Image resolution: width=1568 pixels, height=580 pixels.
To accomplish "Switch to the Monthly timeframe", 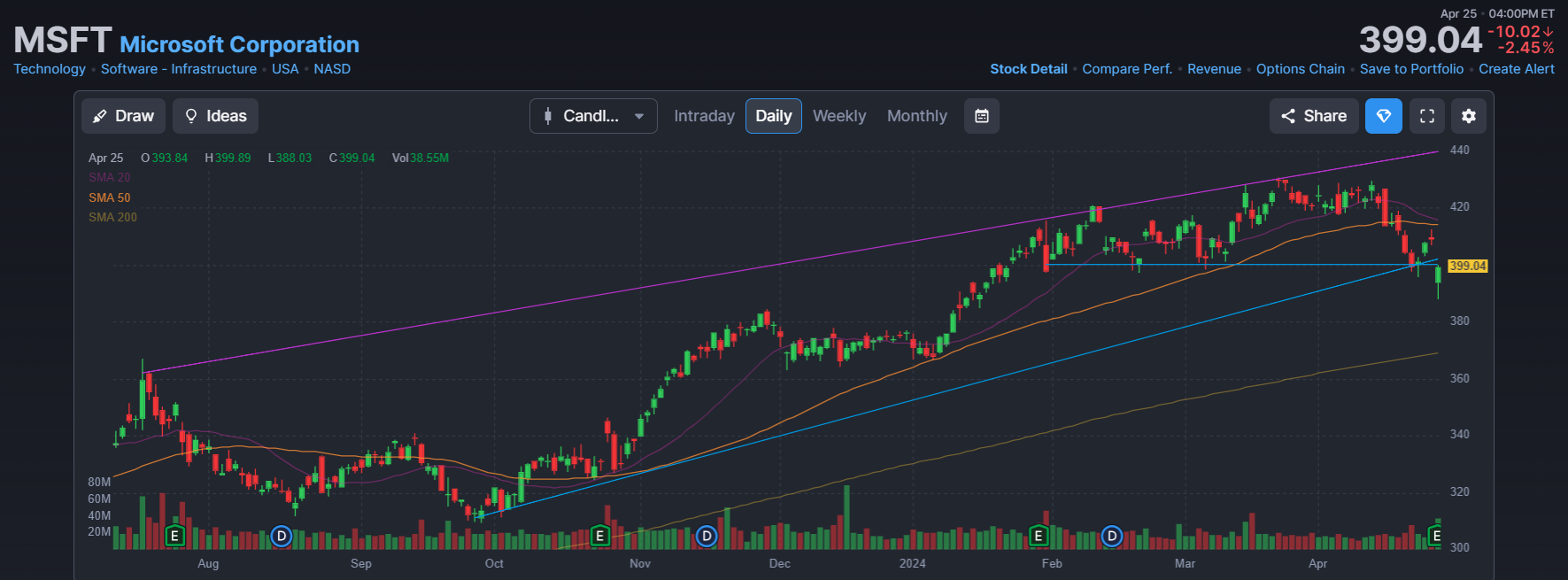I will [917, 116].
